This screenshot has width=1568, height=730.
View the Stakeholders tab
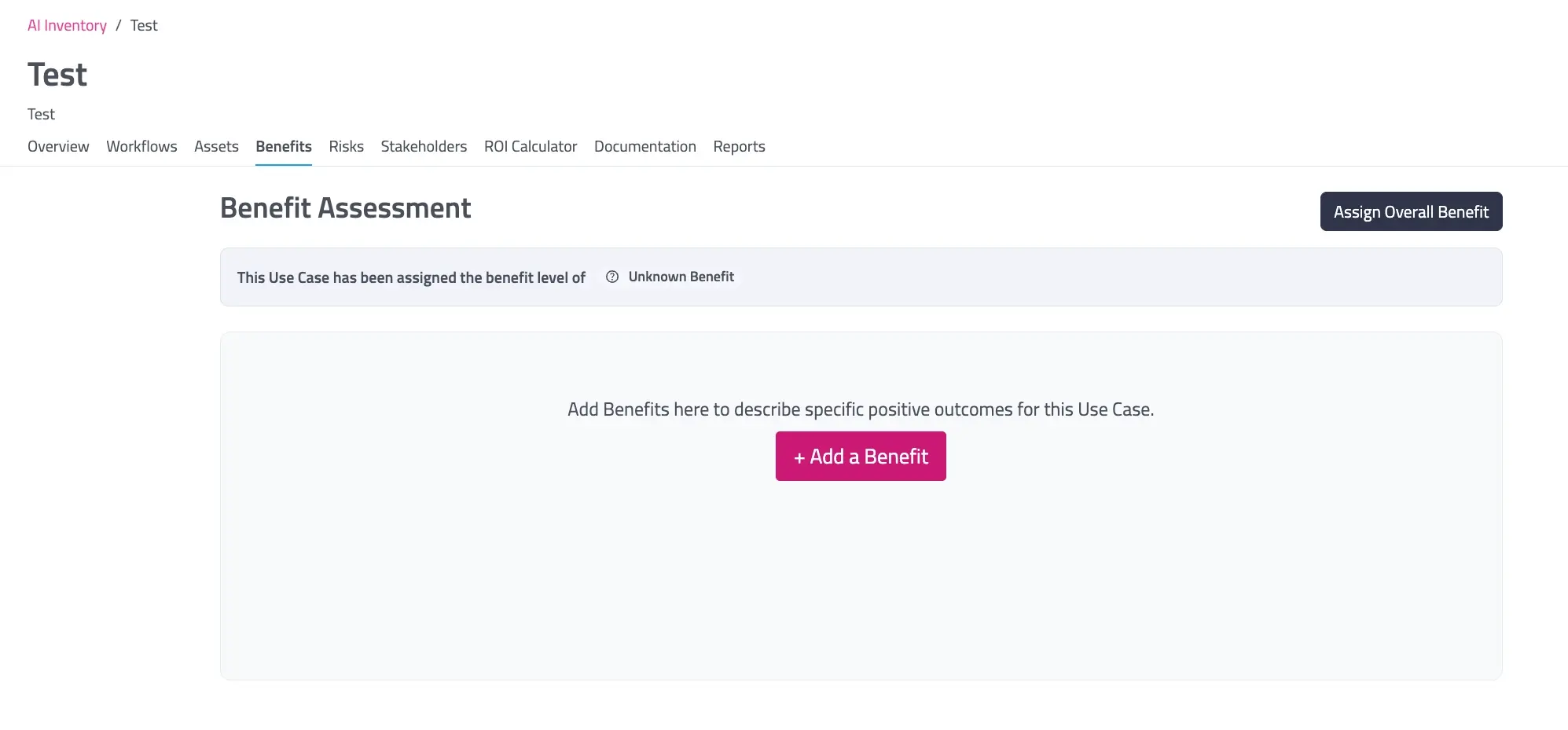pyautogui.click(x=424, y=146)
